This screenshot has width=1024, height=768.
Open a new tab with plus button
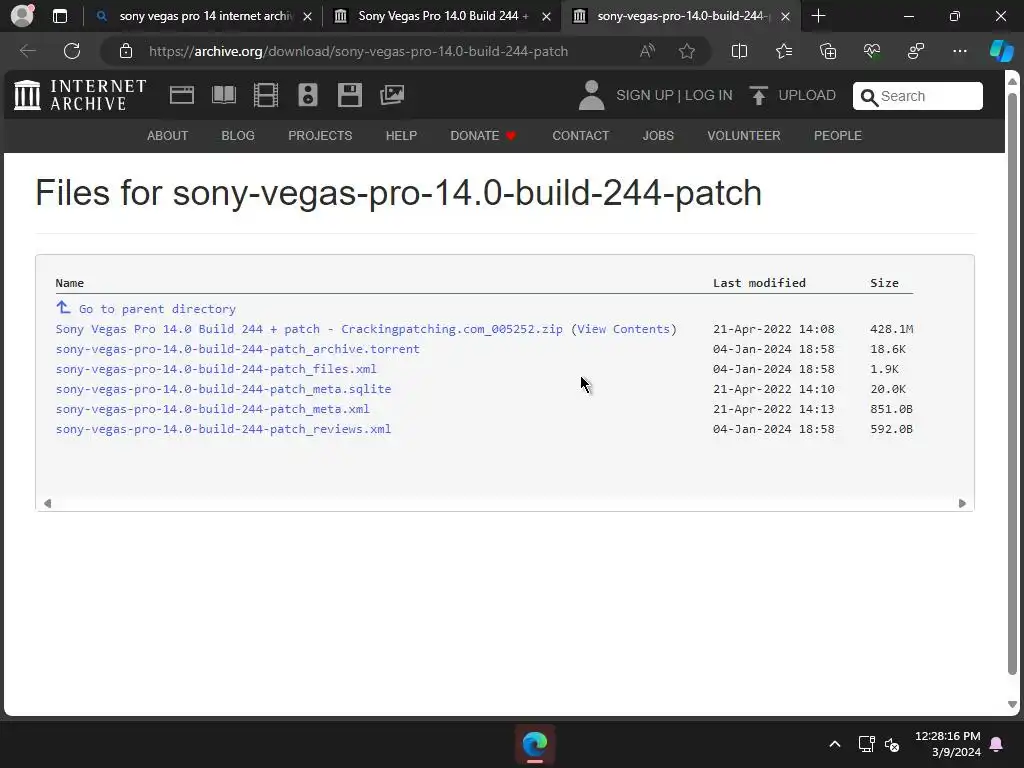pos(818,16)
